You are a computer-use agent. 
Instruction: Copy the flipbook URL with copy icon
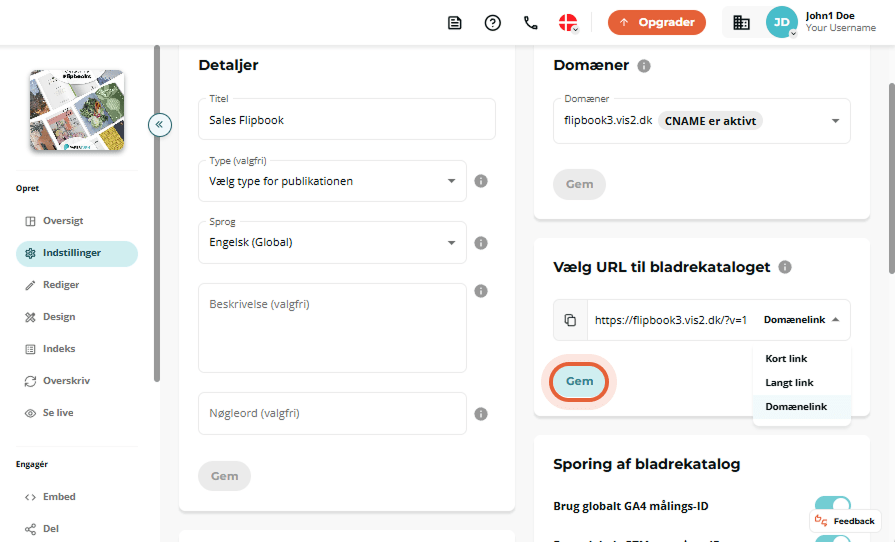(x=570, y=320)
